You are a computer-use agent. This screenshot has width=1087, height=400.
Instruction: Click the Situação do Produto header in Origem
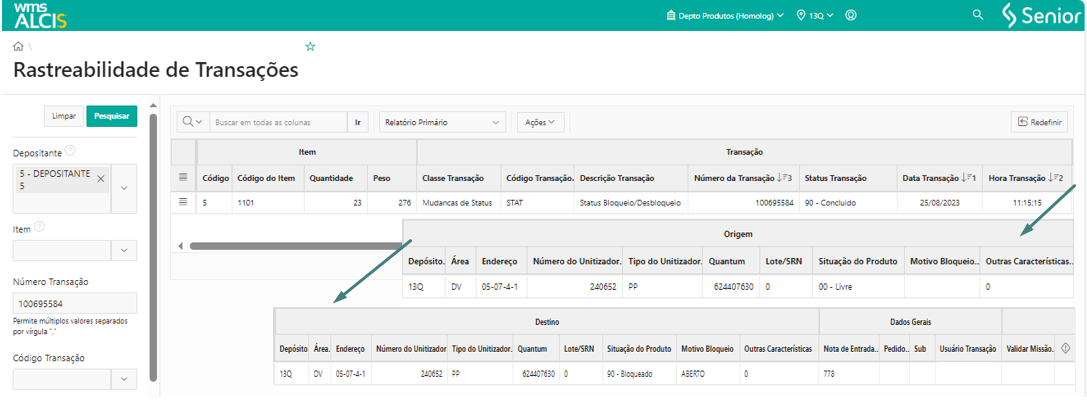click(858, 261)
